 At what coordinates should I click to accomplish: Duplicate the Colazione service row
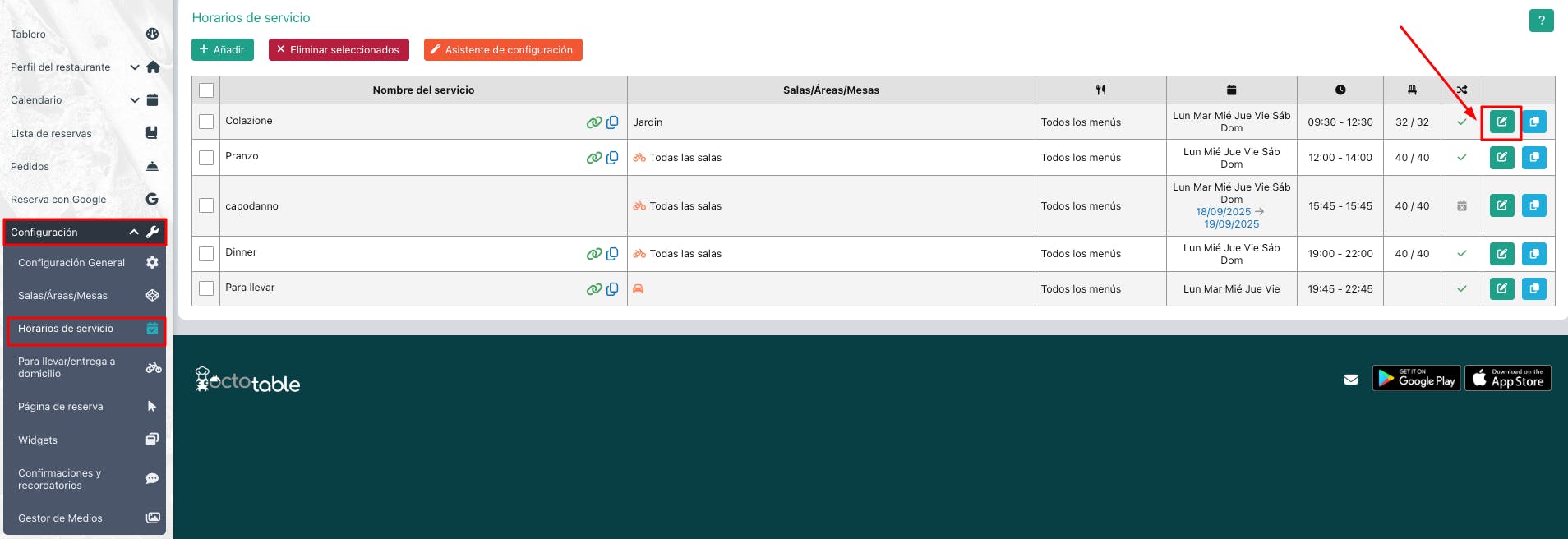click(1533, 122)
